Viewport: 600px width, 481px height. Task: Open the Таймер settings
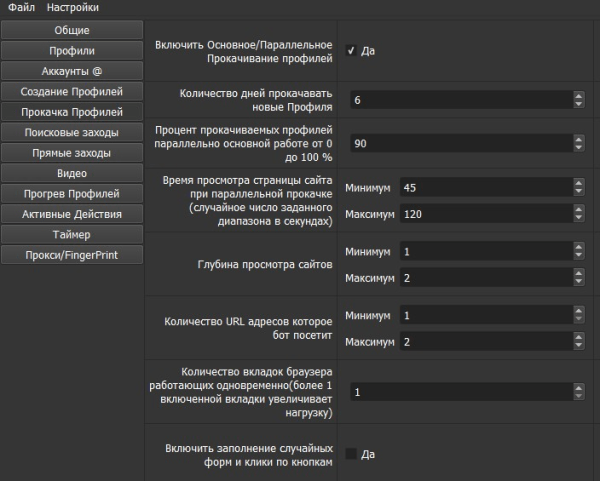click(x=72, y=234)
